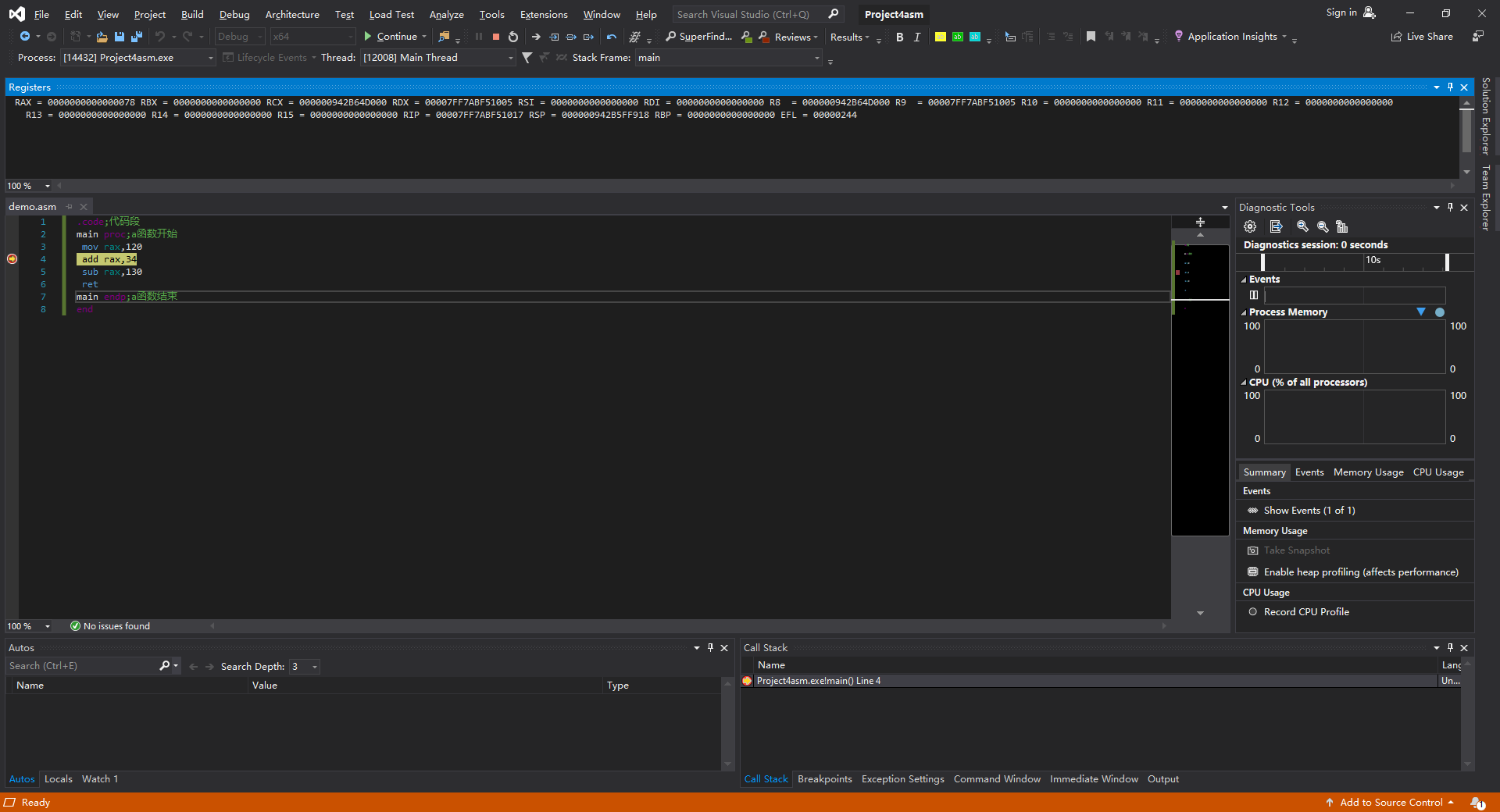Click the Step Over debugging icon
The width and height of the screenshot is (1500, 812).
pos(571,37)
